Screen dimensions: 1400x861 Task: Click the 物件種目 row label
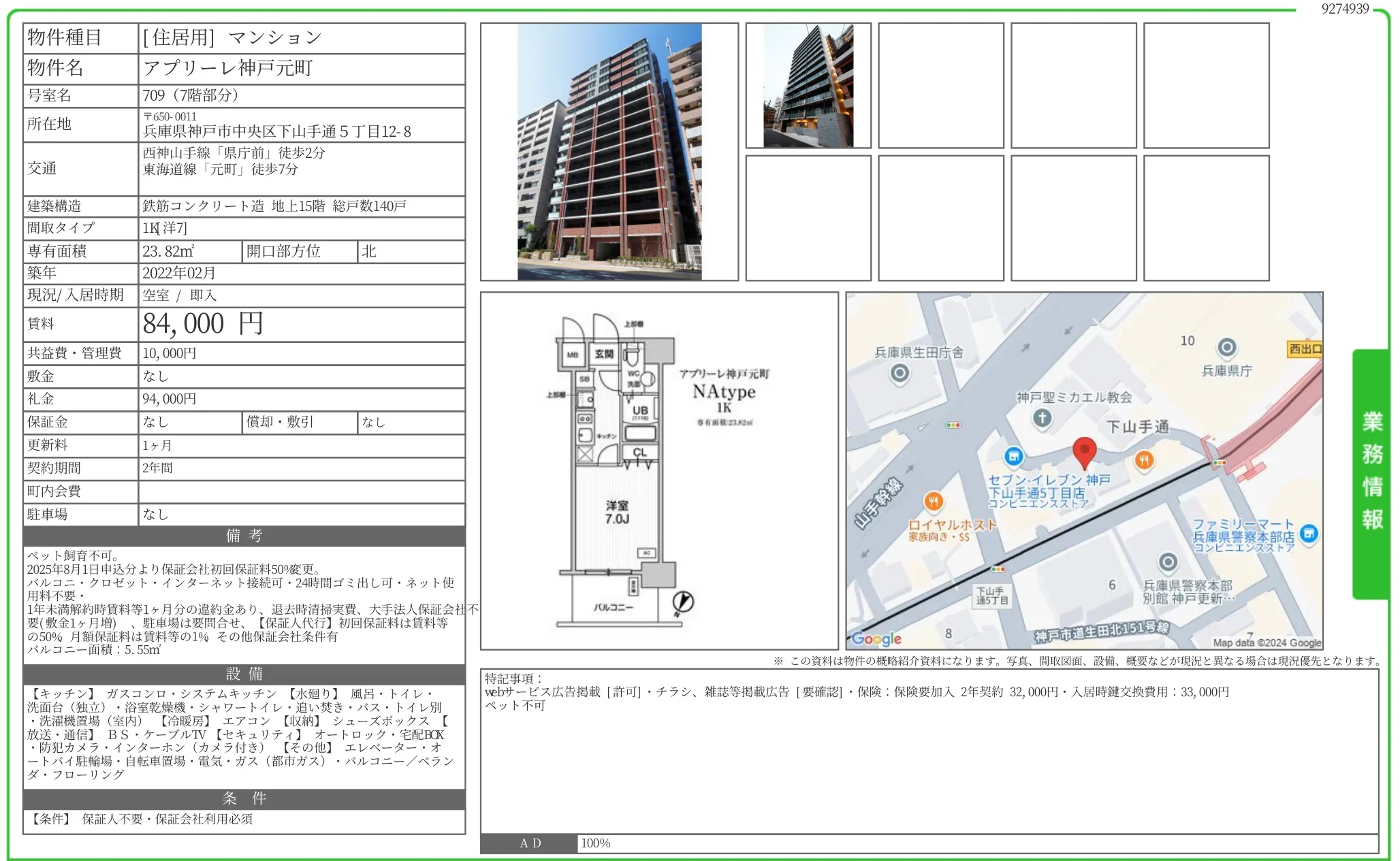click(64, 38)
